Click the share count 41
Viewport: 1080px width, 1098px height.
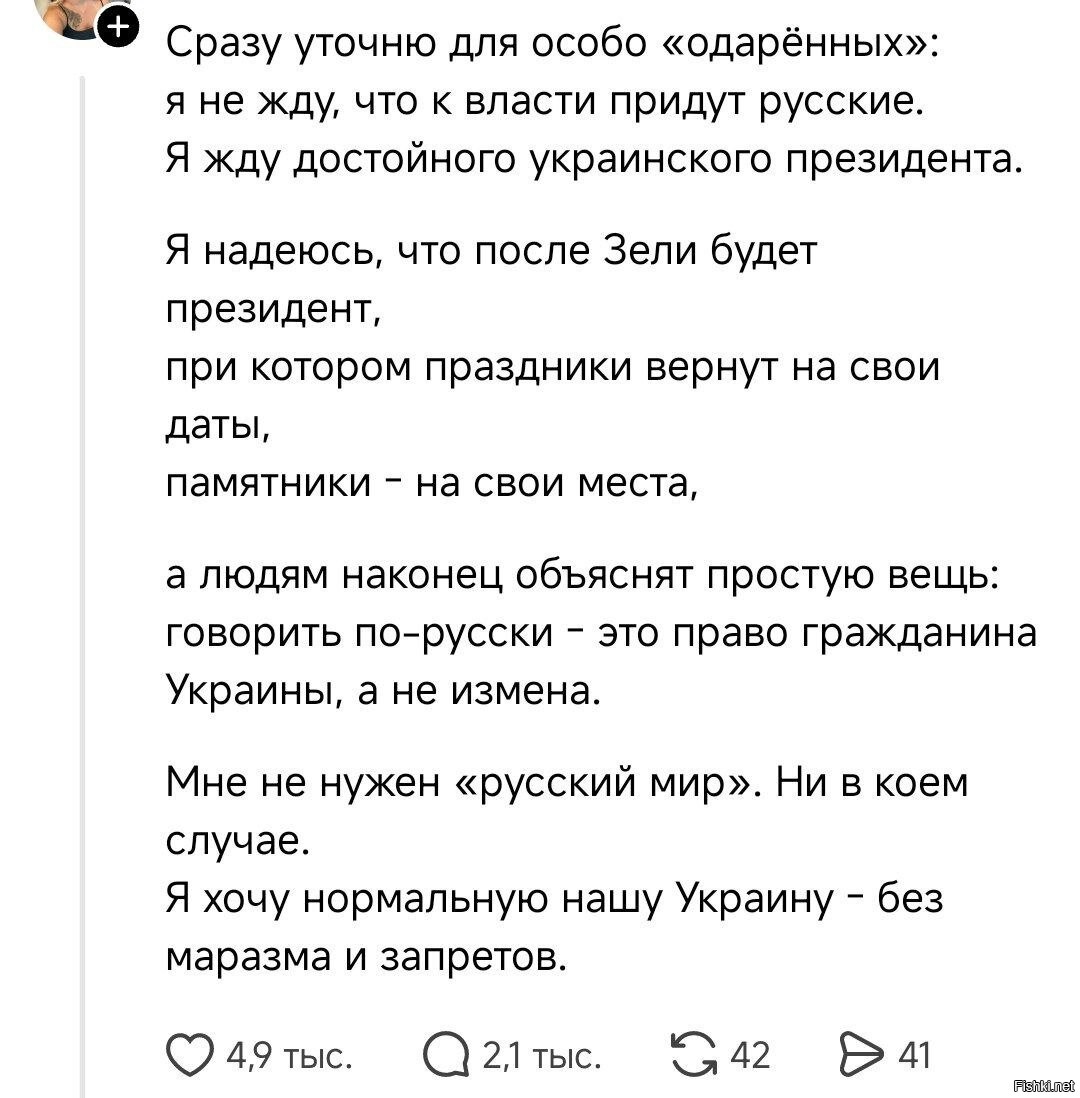(x=915, y=1056)
